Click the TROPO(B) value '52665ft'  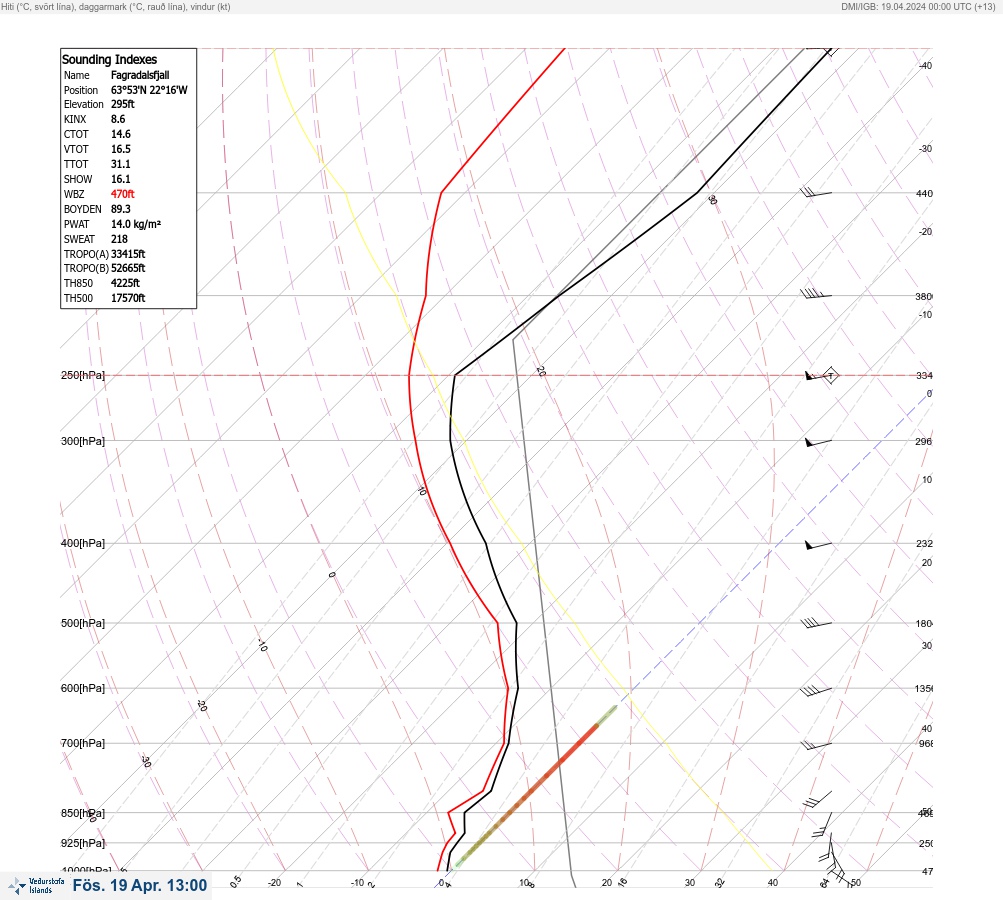click(128, 268)
